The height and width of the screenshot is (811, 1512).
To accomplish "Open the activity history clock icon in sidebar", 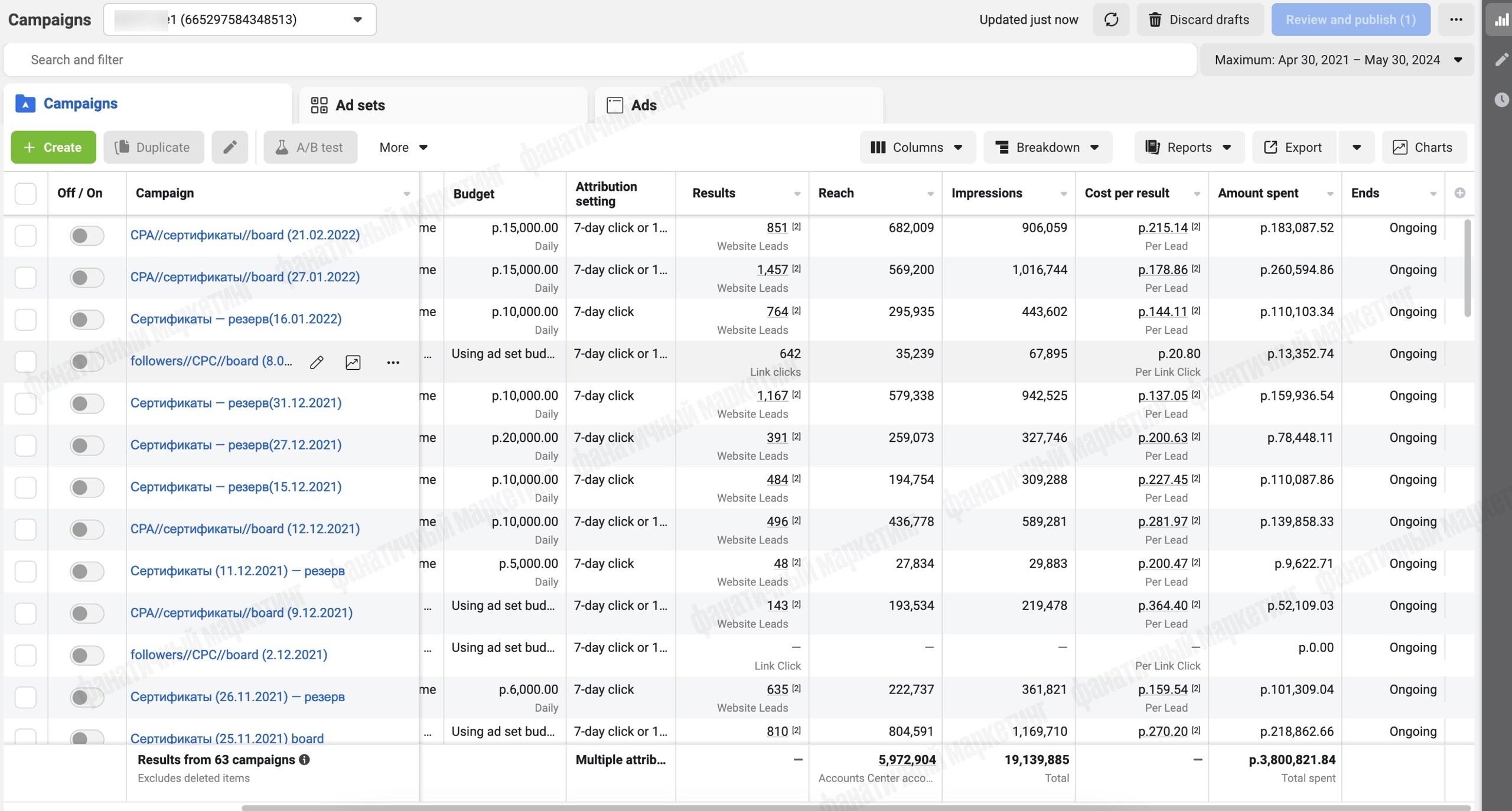I will 1501,99.
